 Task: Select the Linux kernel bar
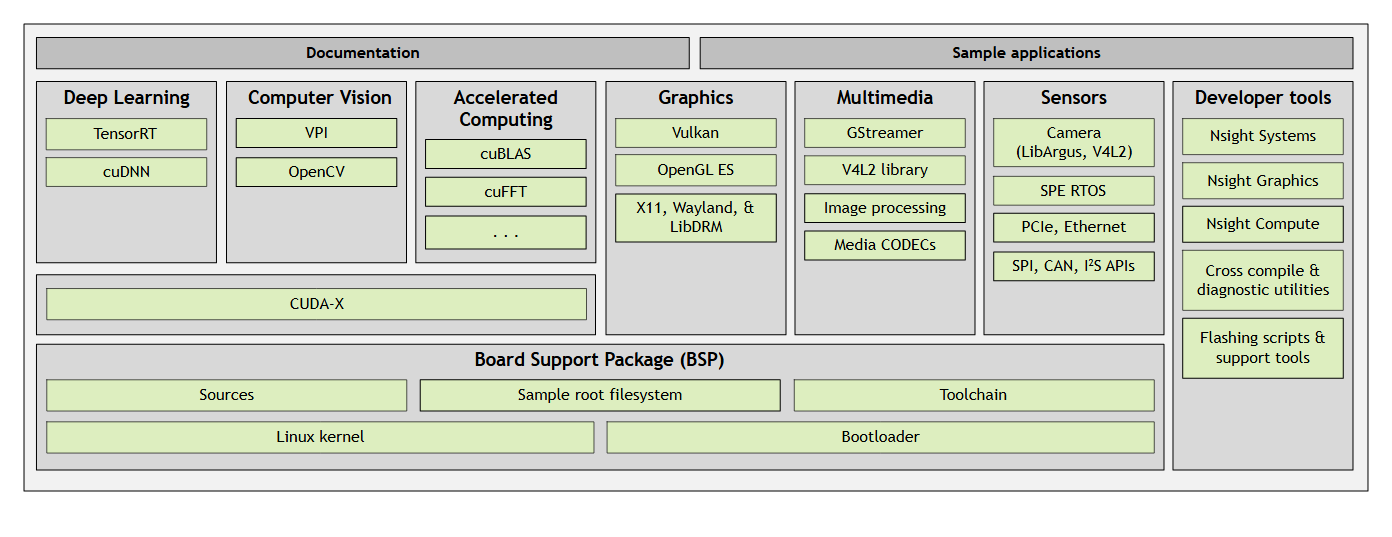tap(320, 437)
